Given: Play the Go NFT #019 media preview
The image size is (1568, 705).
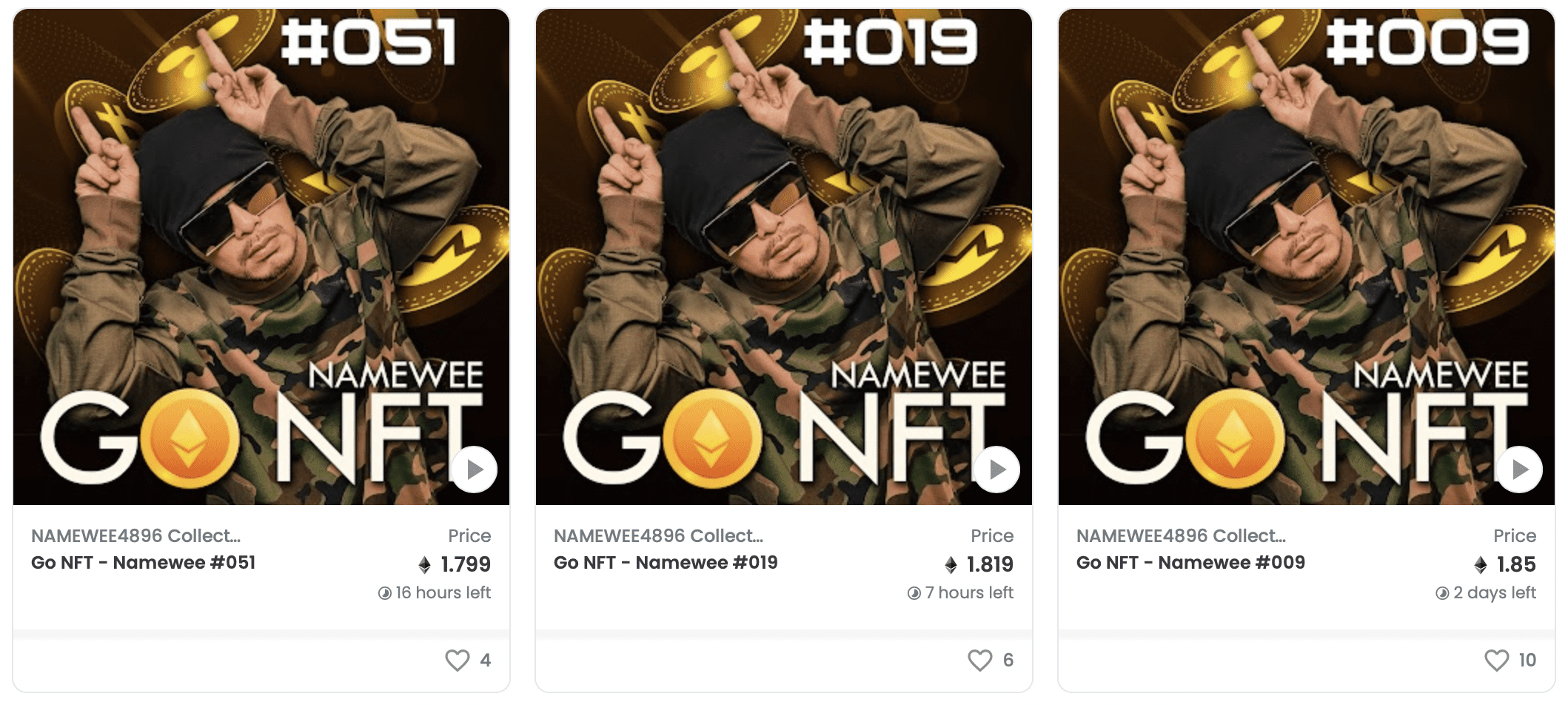Looking at the screenshot, I should coord(996,469).
